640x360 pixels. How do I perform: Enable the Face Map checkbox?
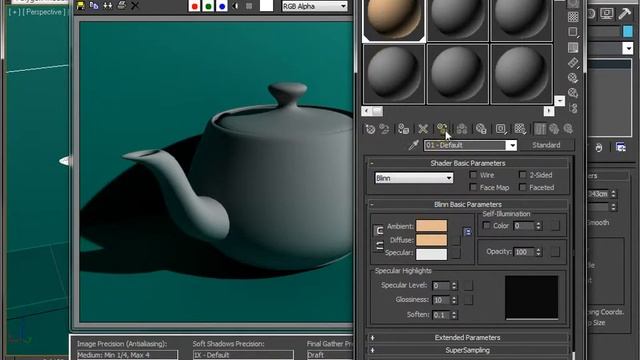click(473, 187)
